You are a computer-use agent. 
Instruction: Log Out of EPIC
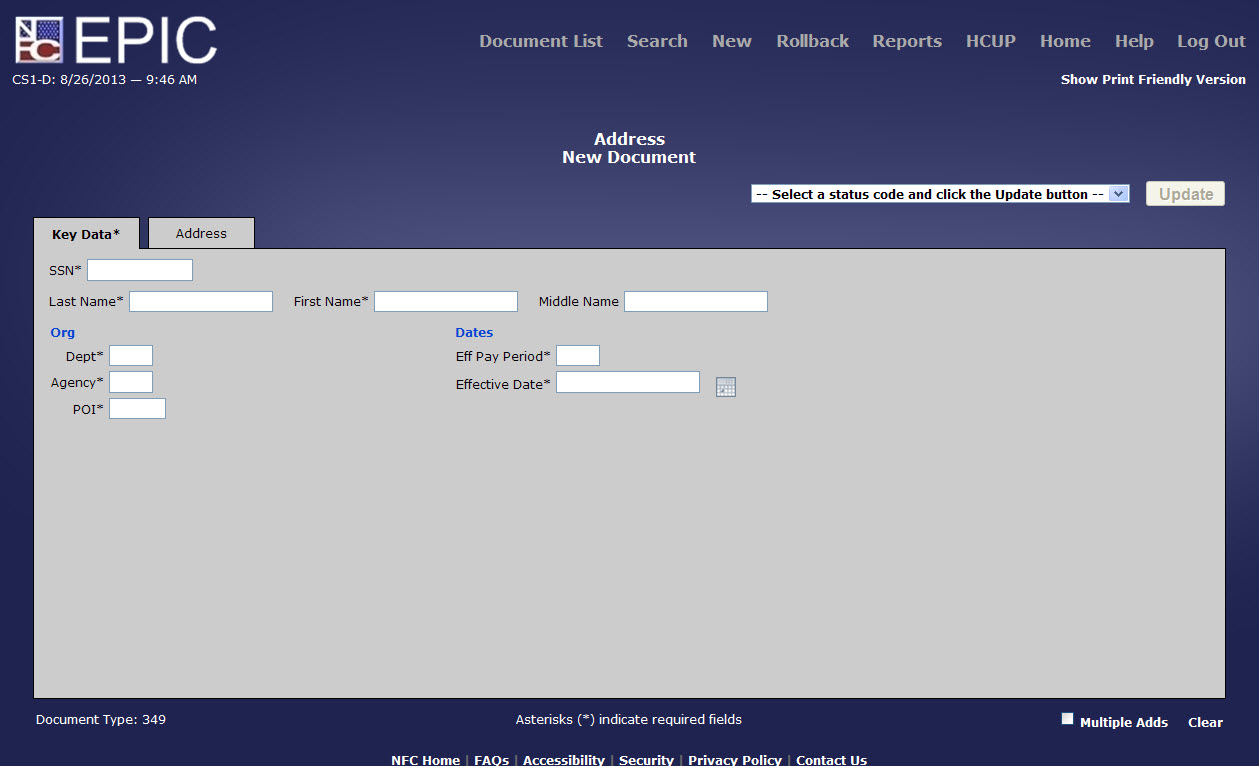[x=1211, y=41]
